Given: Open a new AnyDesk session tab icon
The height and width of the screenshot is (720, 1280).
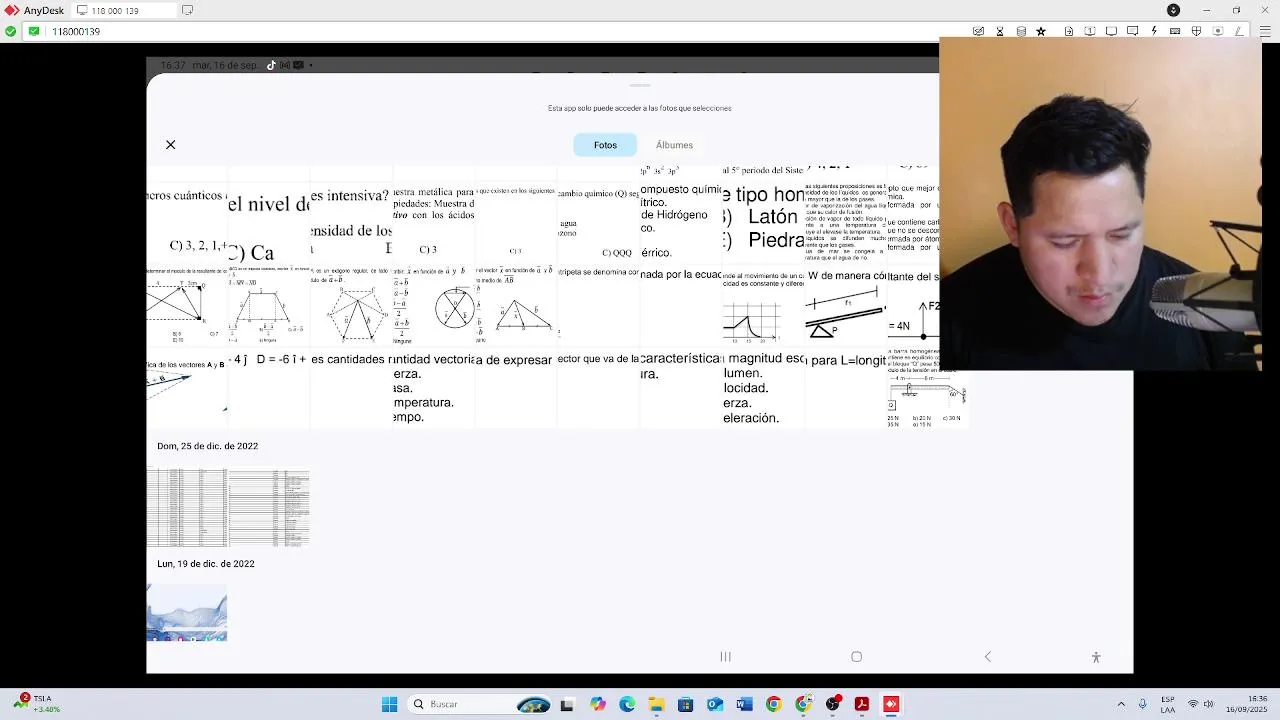Looking at the screenshot, I should [x=187, y=10].
